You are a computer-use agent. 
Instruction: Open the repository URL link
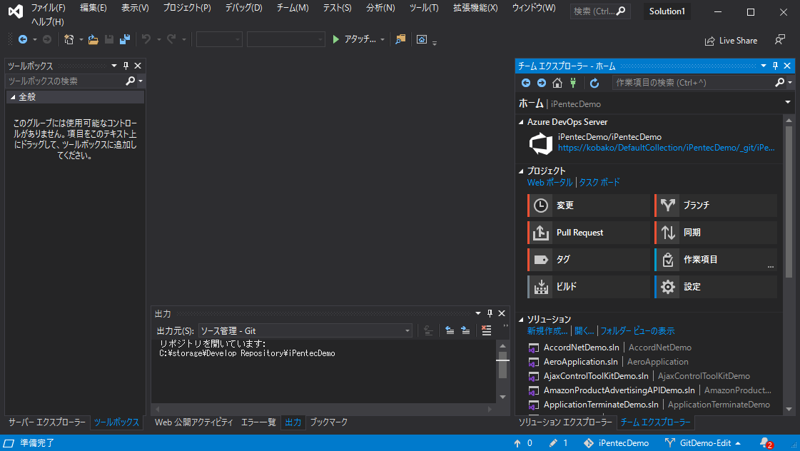click(666, 147)
